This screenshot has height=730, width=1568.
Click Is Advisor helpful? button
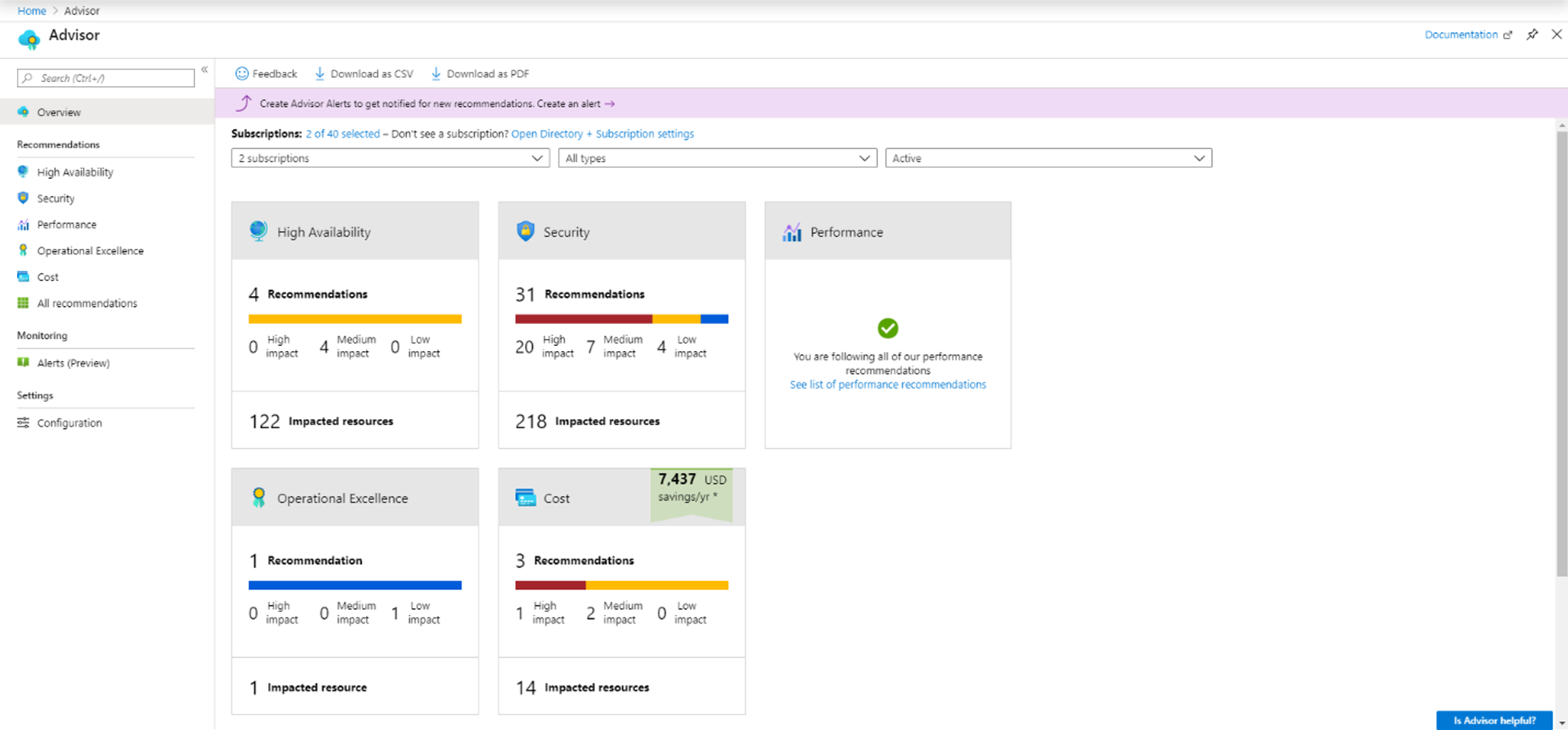(x=1494, y=720)
